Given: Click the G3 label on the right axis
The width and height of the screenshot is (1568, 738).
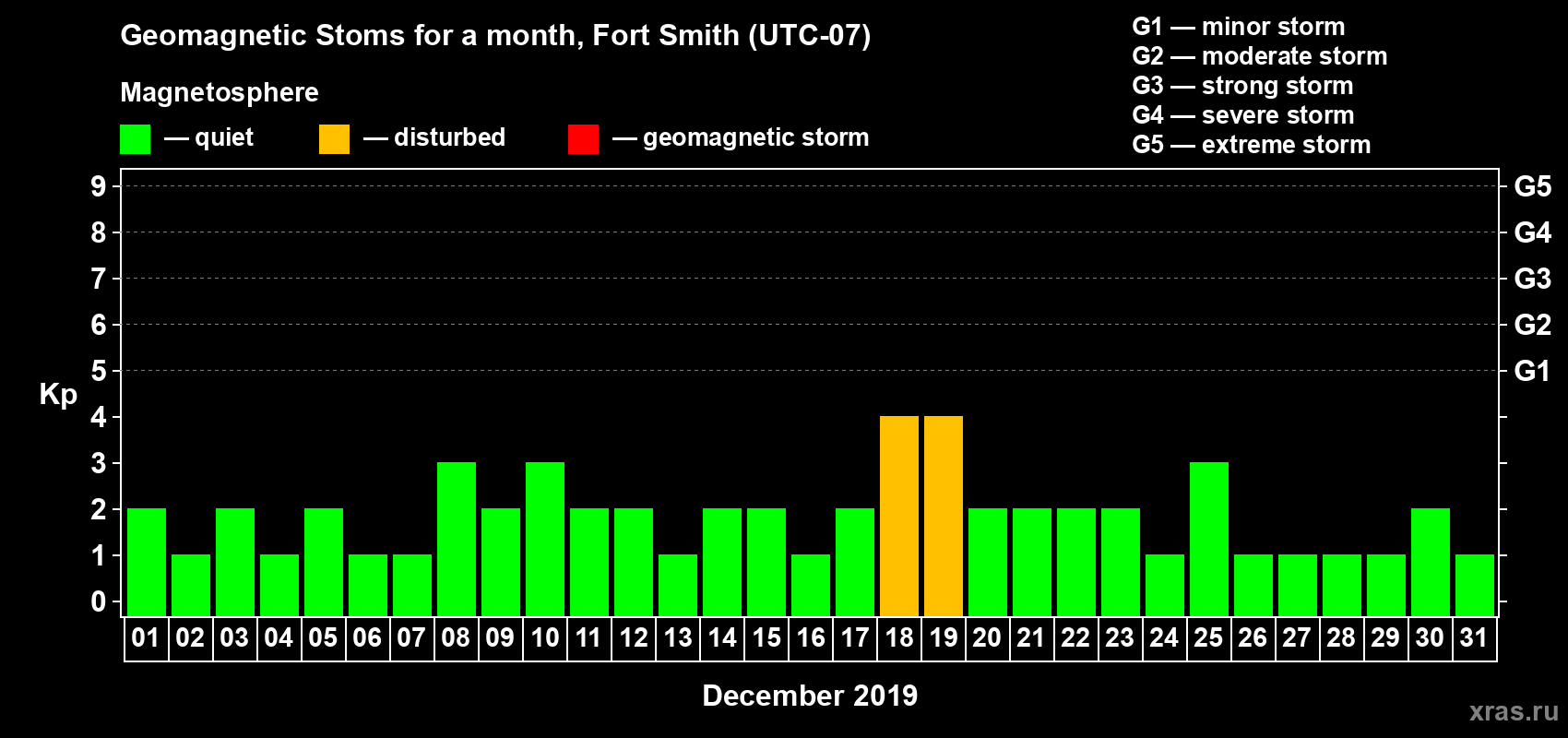Looking at the screenshot, I should click(1533, 279).
